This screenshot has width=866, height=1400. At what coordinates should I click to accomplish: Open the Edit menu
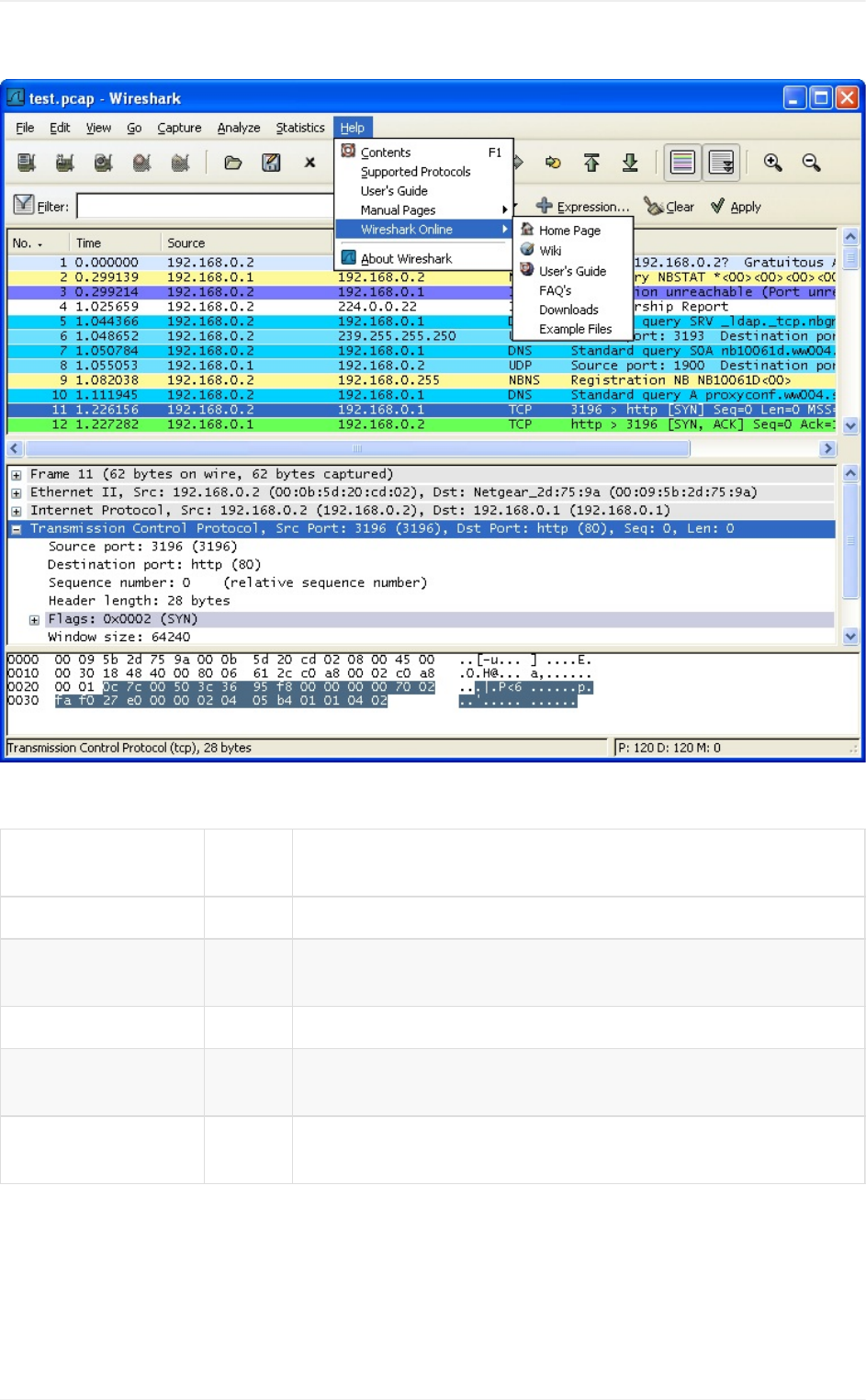(x=60, y=128)
